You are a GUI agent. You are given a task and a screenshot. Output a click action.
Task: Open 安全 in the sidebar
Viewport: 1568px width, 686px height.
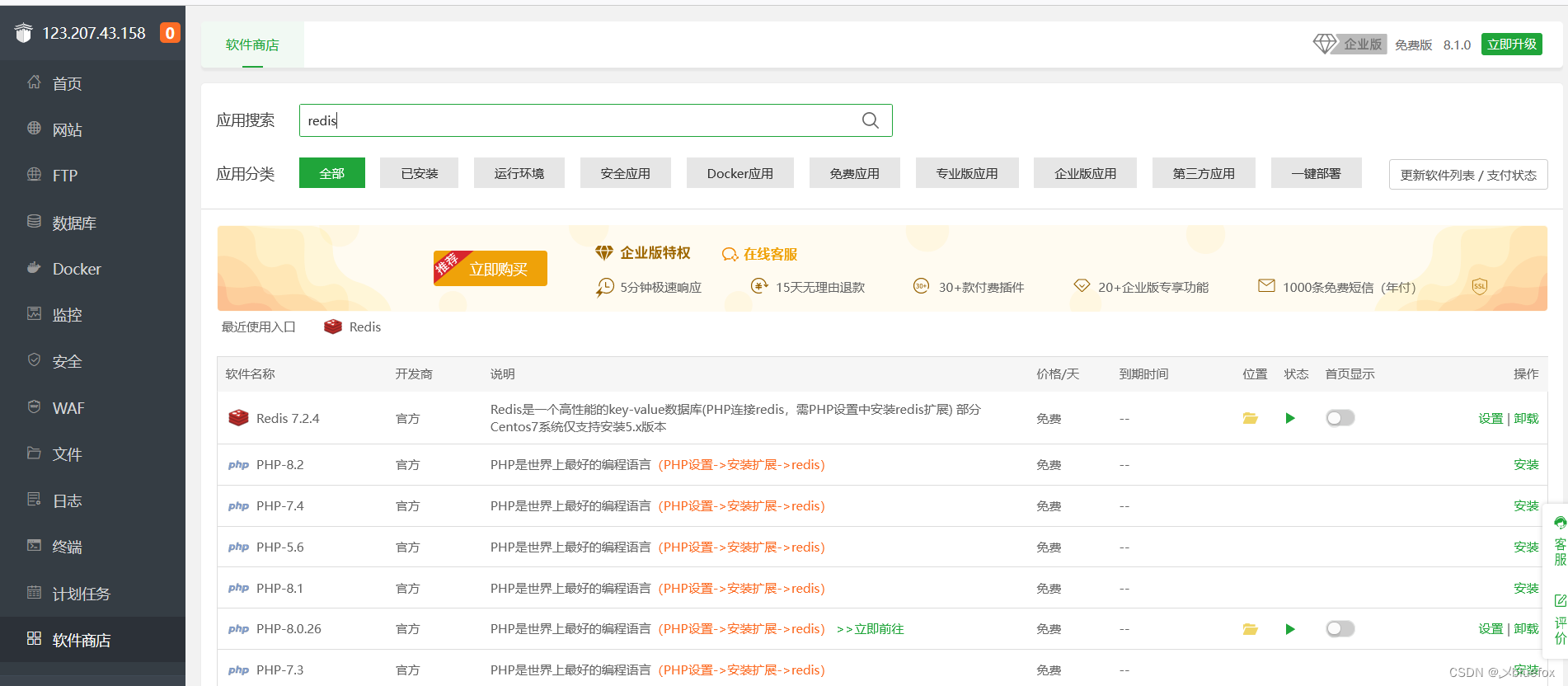pos(92,361)
